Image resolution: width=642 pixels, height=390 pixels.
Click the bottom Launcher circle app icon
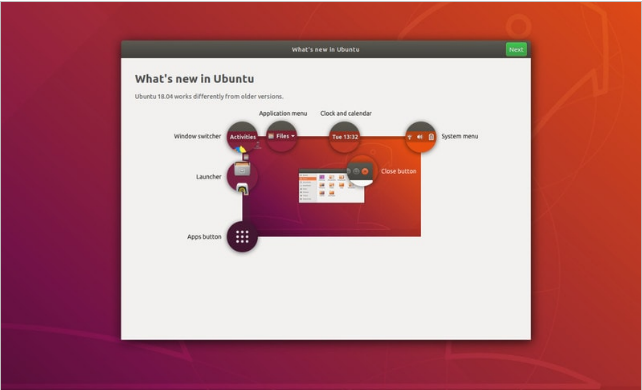(242, 189)
